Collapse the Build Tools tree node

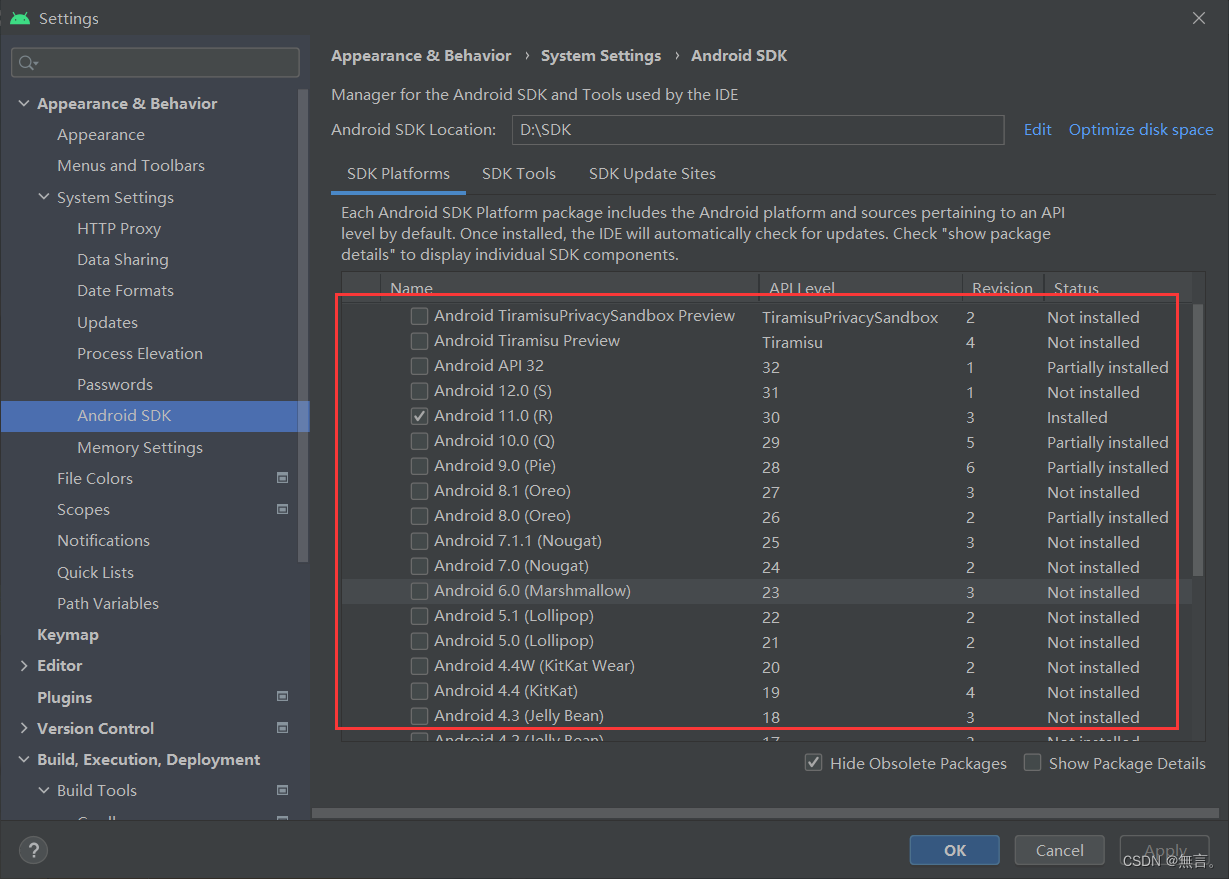tap(44, 790)
